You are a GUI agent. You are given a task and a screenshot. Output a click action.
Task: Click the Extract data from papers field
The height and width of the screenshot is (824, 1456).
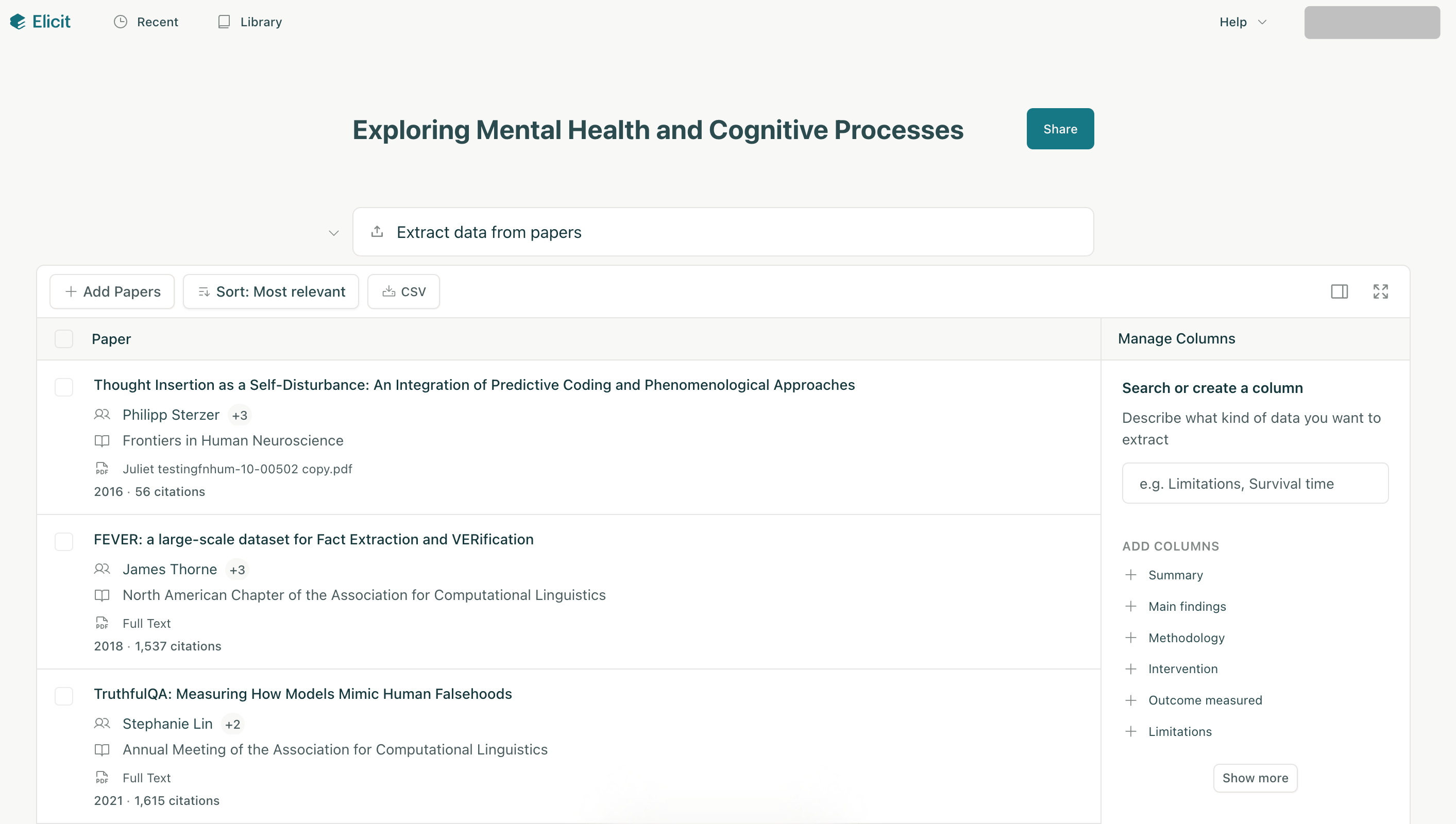722,231
